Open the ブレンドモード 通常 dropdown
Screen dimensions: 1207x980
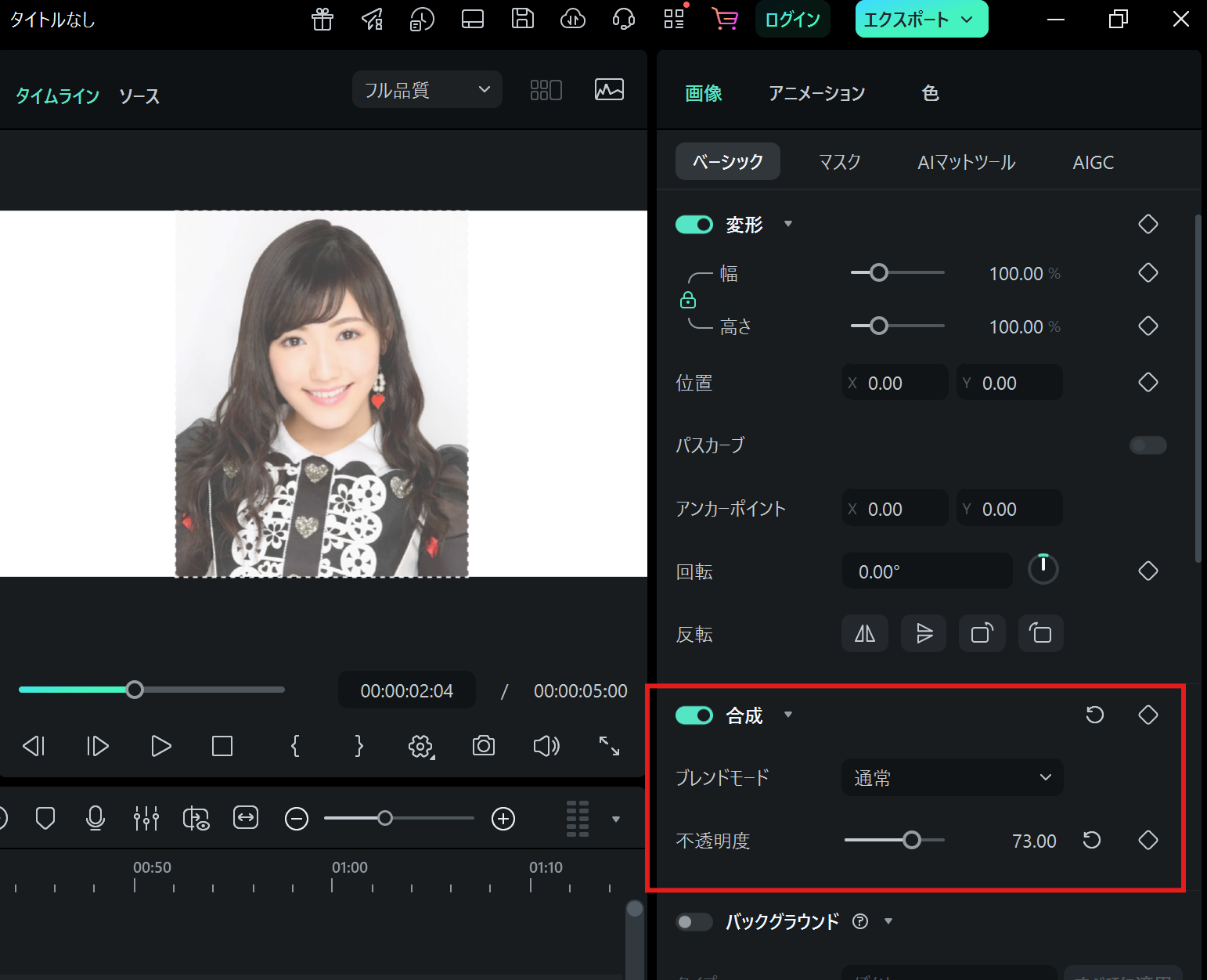click(x=953, y=777)
